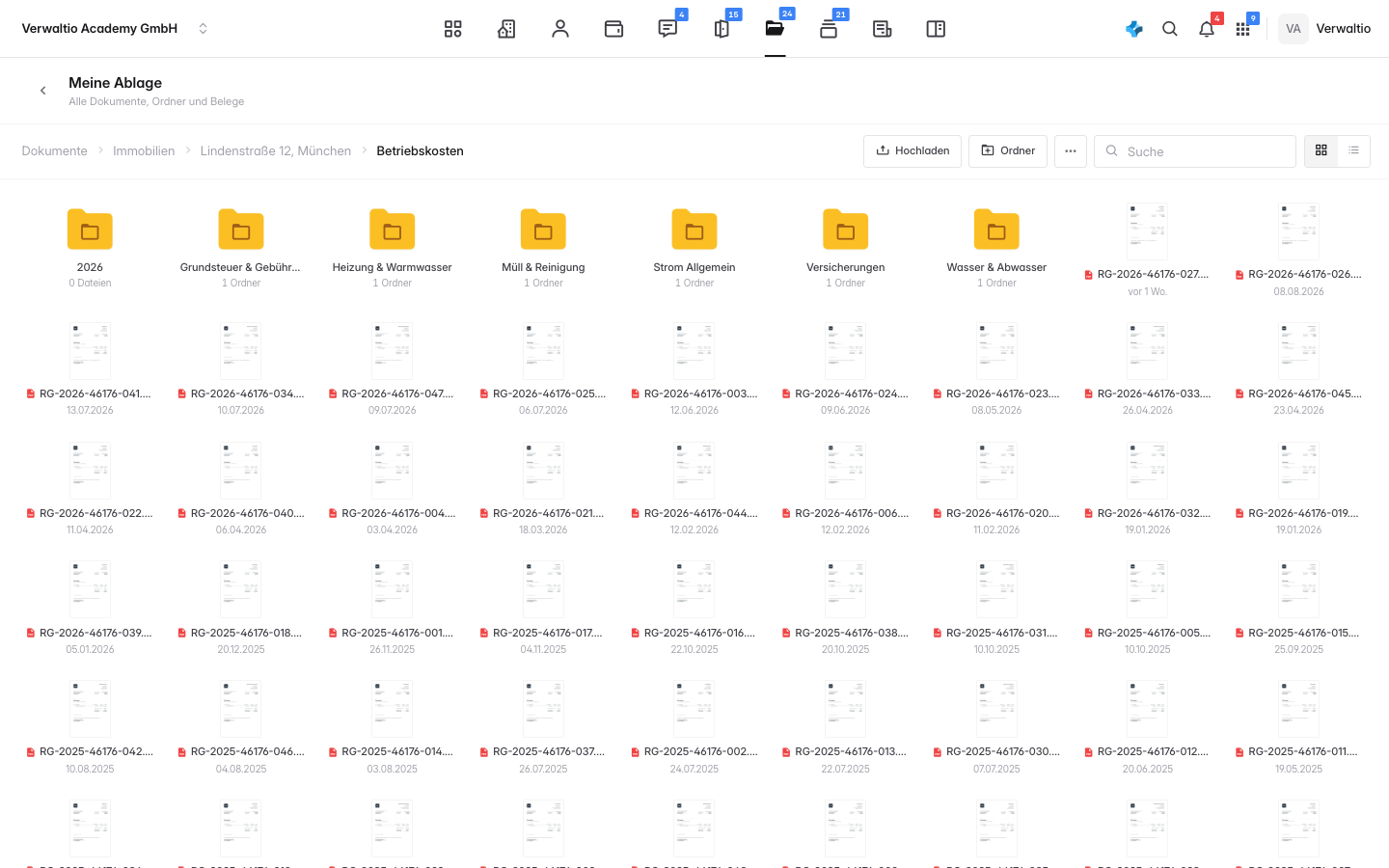Select file RG-2025-46176-018 from 20.12.2025
The image size is (1389, 868).
point(241,608)
